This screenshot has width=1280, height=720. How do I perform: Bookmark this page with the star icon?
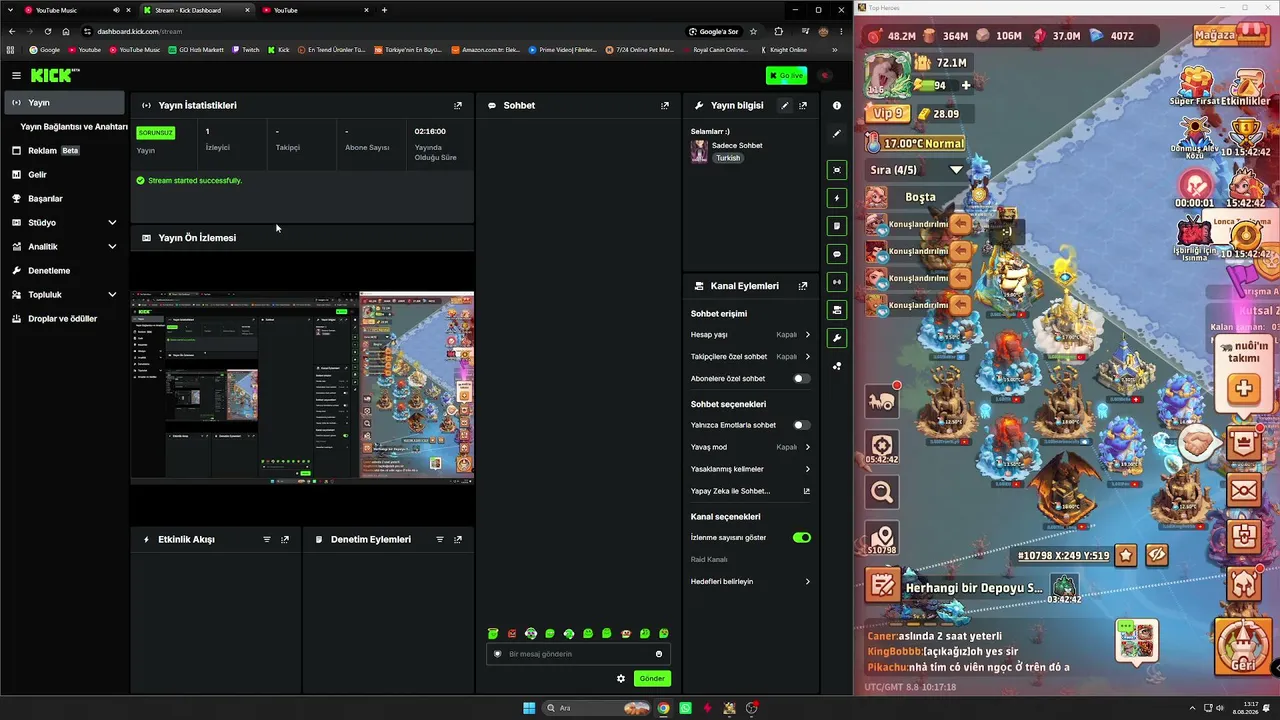point(753,31)
